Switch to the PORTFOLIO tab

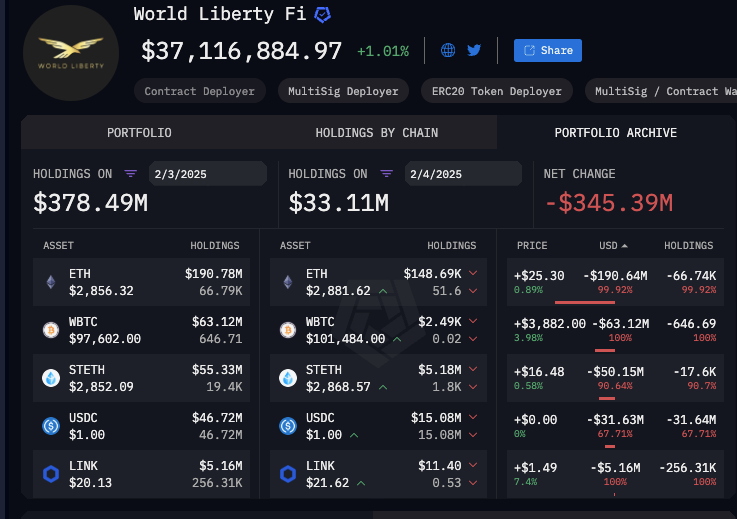tap(139, 133)
